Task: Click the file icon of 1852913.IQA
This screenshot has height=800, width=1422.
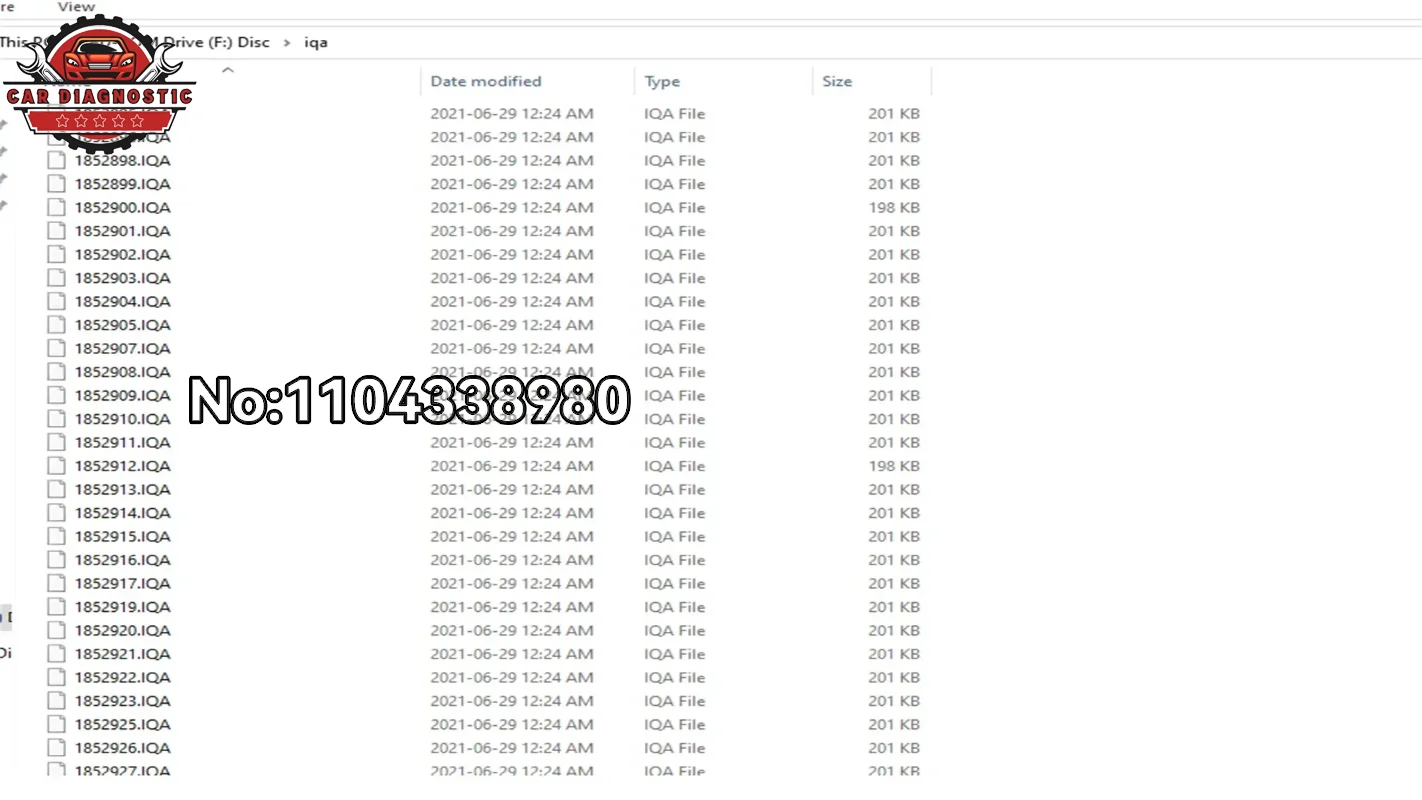Action: click(56, 489)
